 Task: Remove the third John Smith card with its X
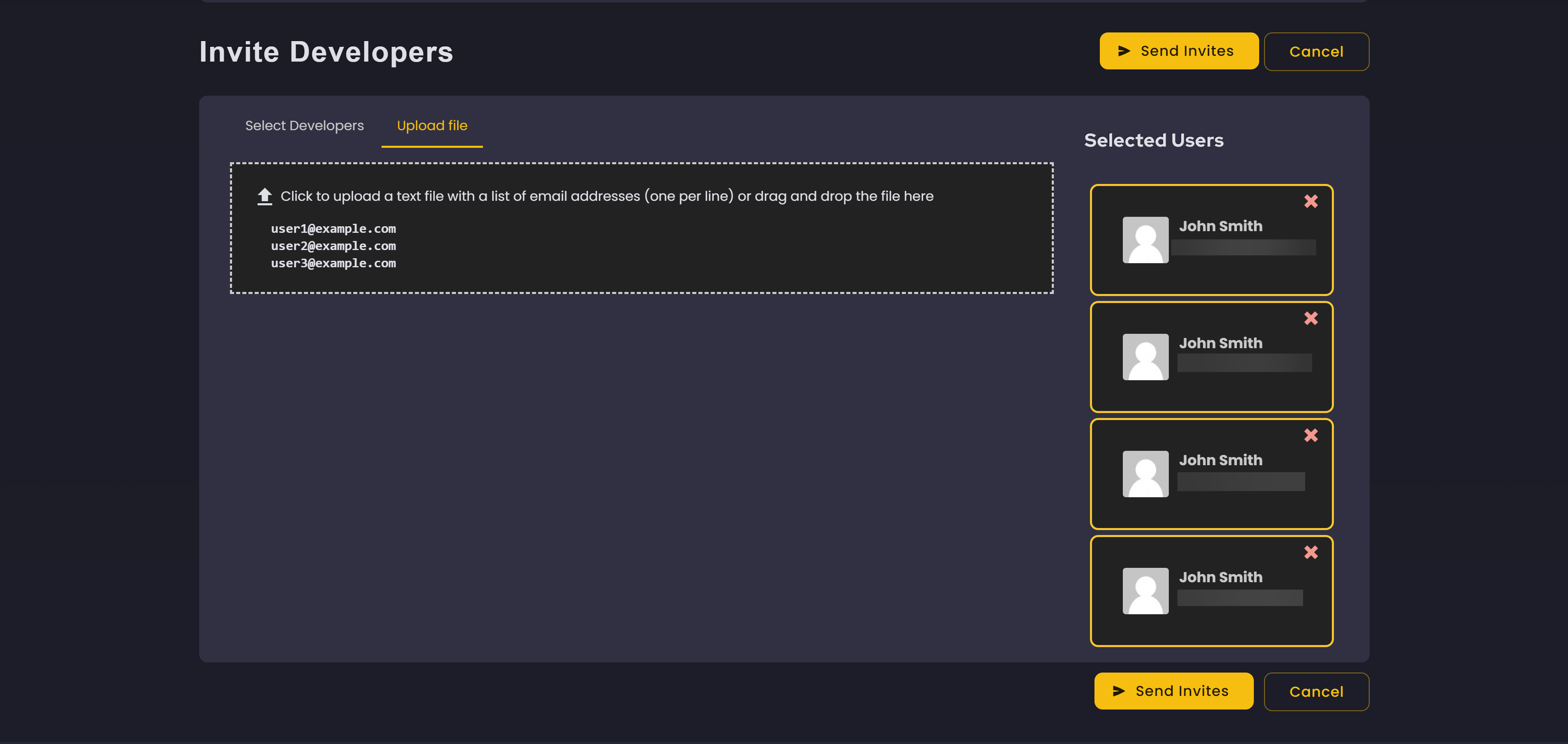[1311, 435]
